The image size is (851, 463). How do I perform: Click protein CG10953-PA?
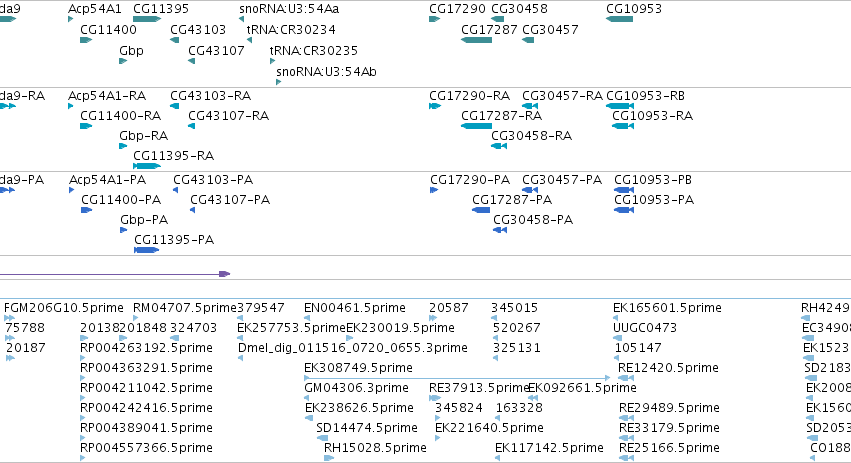[654, 200]
